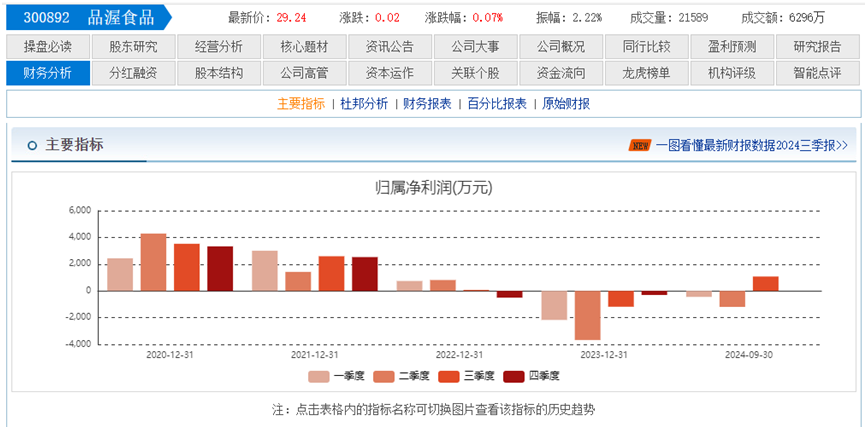The width and height of the screenshot is (867, 429).
Task: Open the 操盘必读 tab
Action: (x=48, y=47)
